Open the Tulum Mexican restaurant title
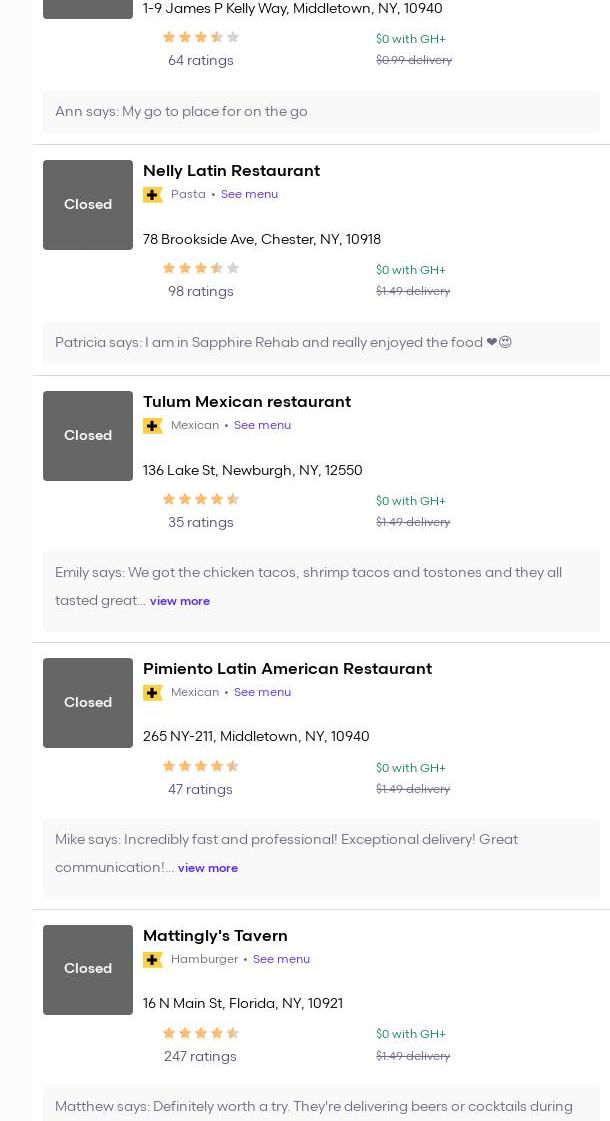 pyautogui.click(x=246, y=402)
